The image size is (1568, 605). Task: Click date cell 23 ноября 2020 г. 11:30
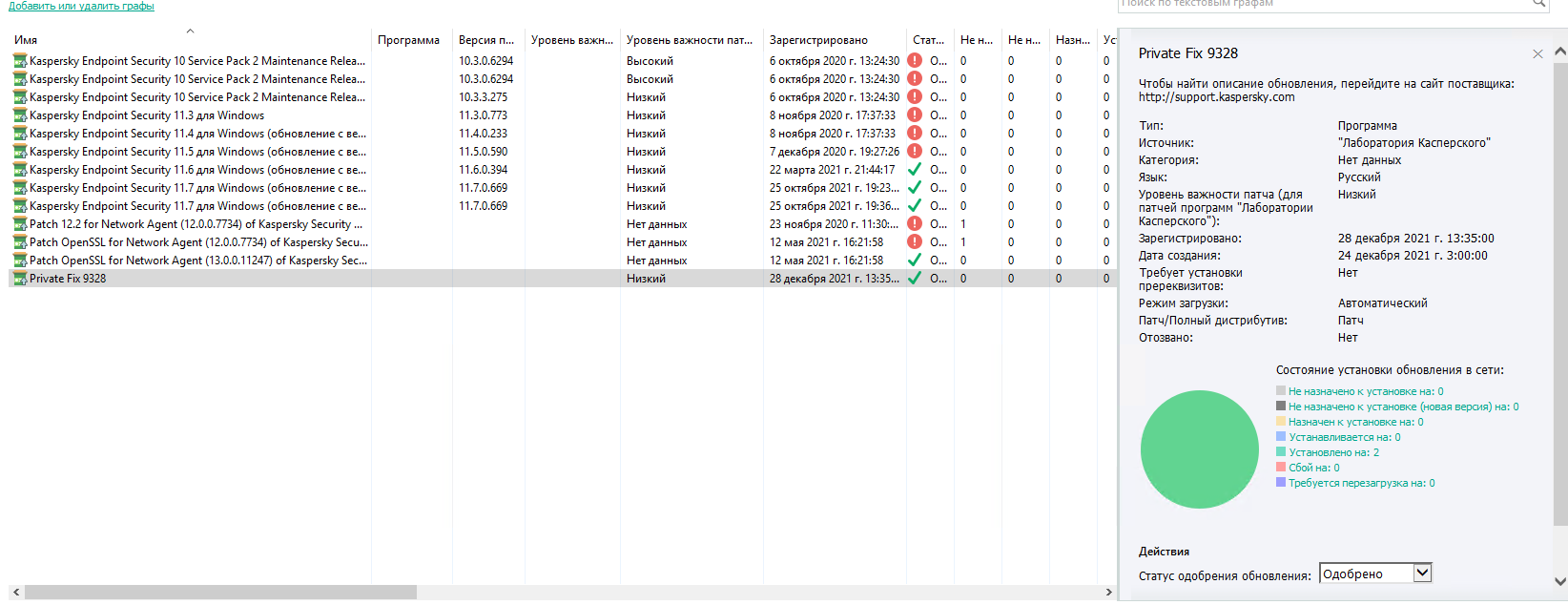[x=835, y=224]
